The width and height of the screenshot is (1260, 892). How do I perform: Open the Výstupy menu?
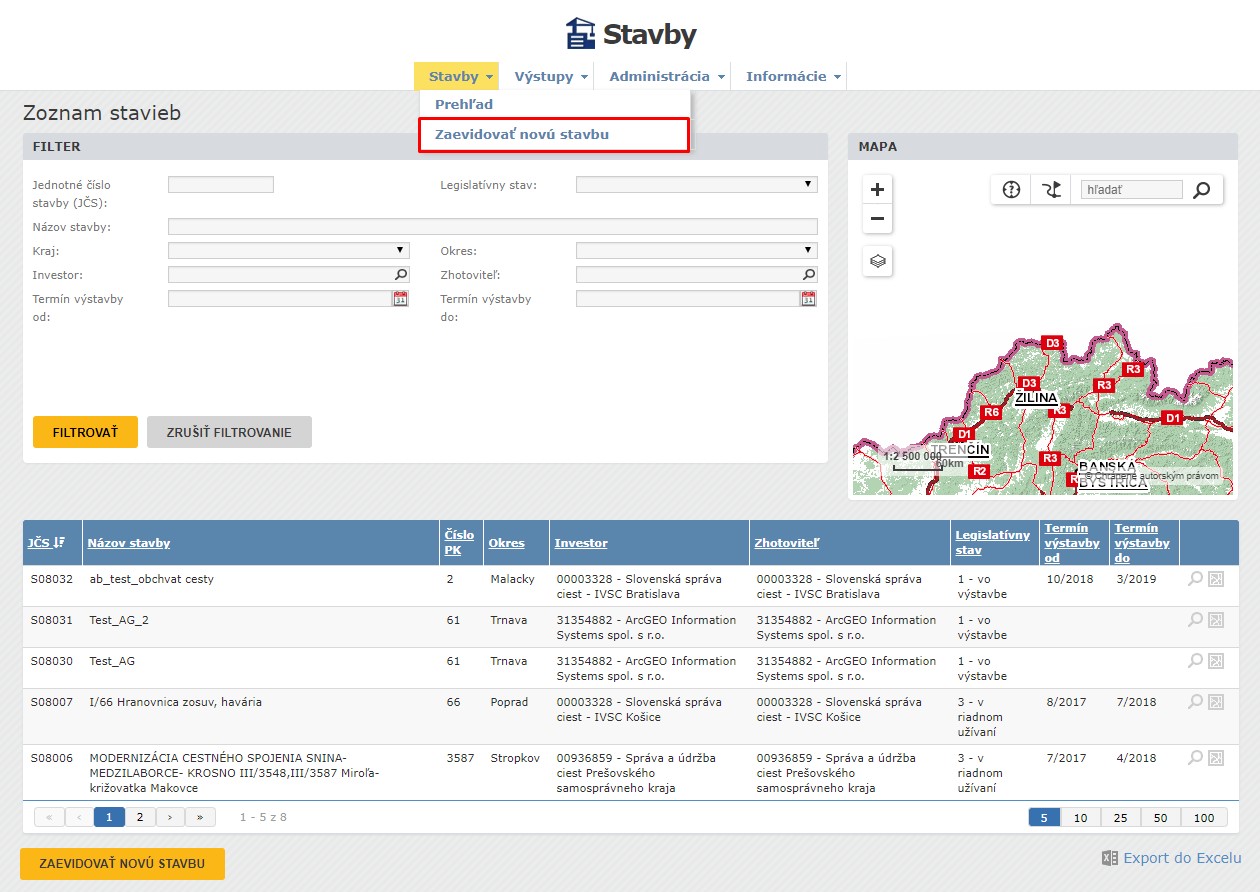[550, 76]
